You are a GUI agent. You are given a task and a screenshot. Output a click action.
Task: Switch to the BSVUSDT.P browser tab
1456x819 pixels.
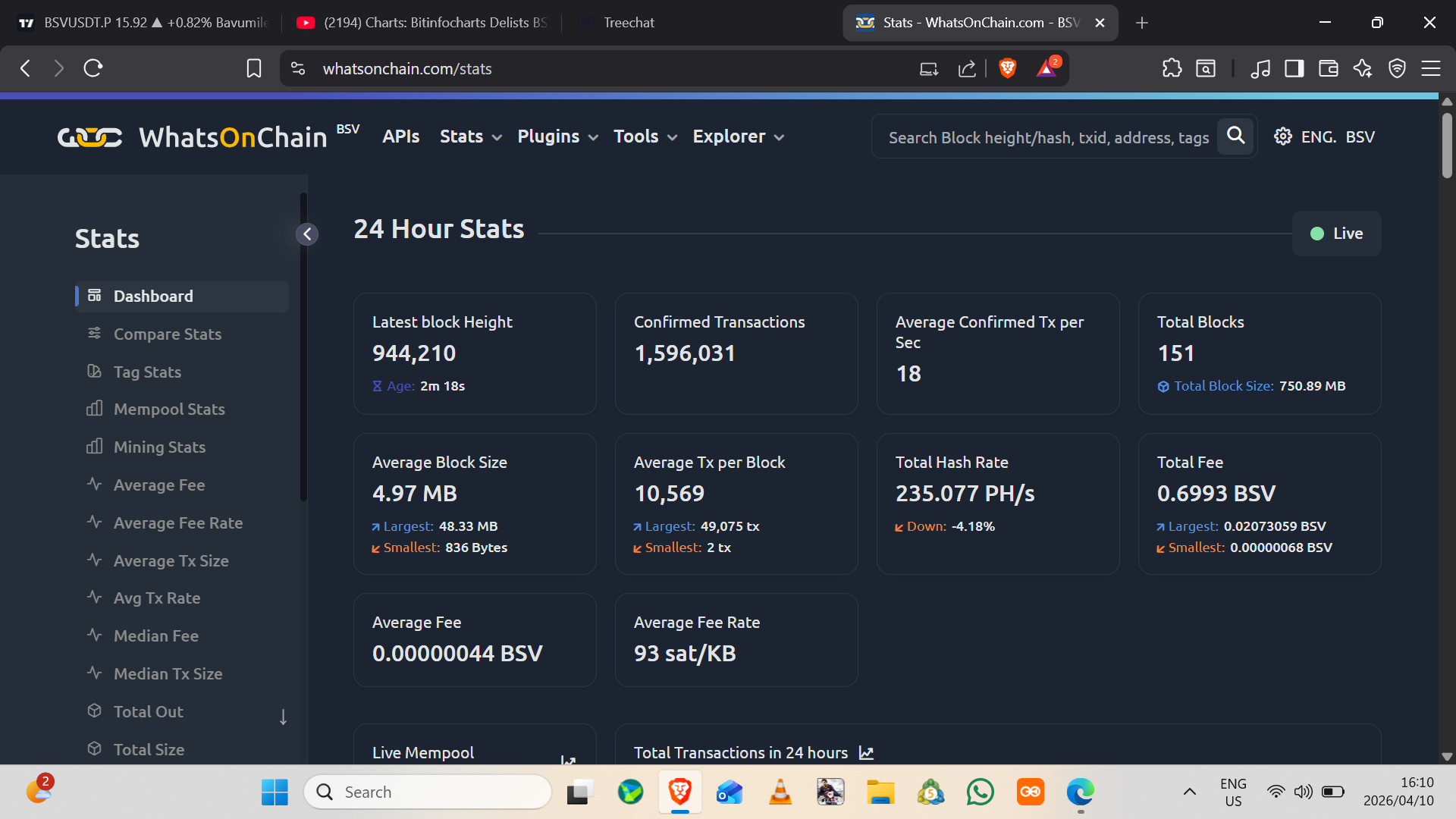tap(143, 23)
